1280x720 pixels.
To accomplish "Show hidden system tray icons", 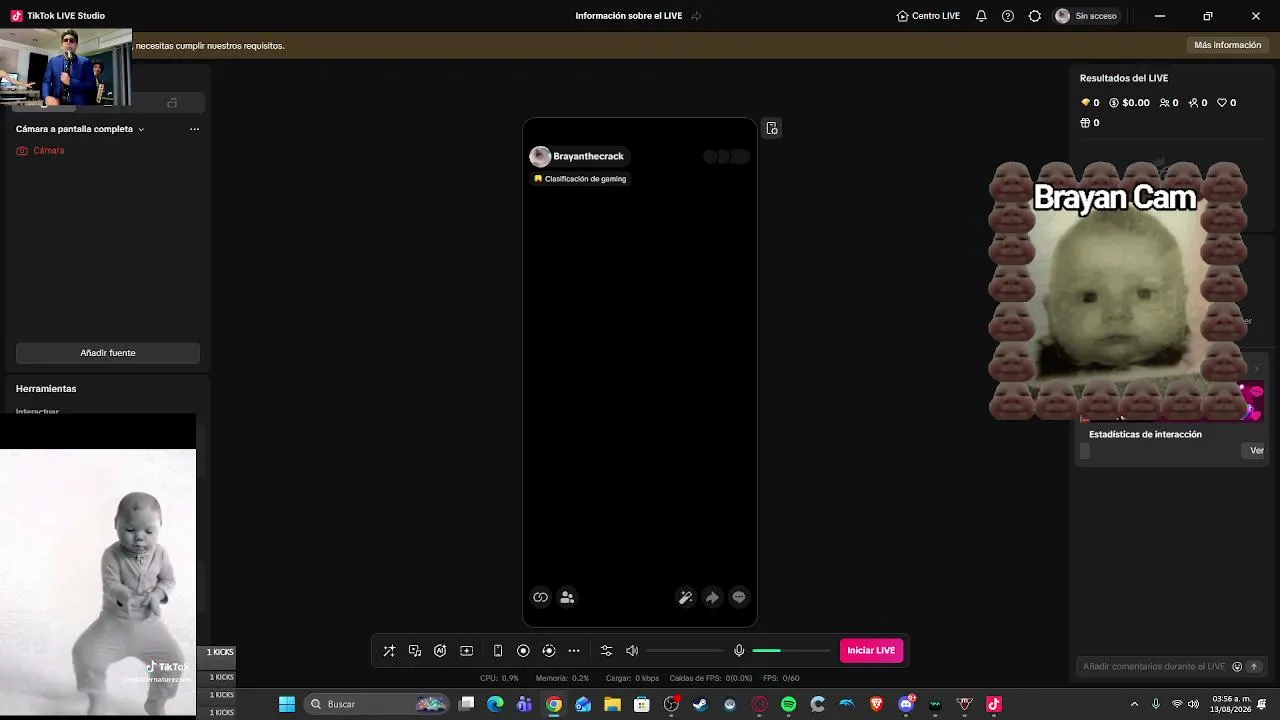I will [x=1134, y=704].
